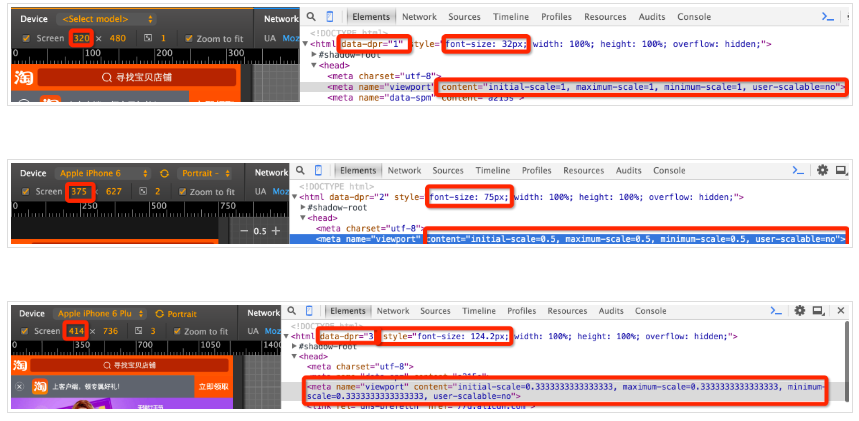This screenshot has width=859, height=421.
Task: Switch to Network tab in the 320-width DevTools panel
Action: [x=419, y=16]
